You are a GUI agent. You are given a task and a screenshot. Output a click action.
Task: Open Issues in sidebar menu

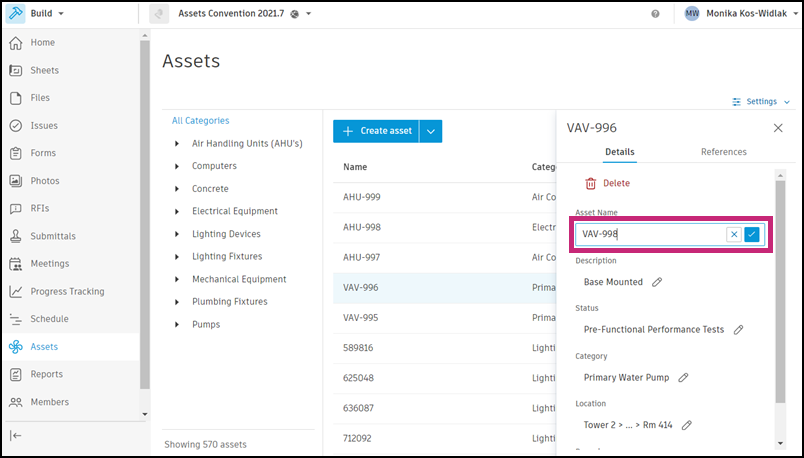tap(44, 126)
